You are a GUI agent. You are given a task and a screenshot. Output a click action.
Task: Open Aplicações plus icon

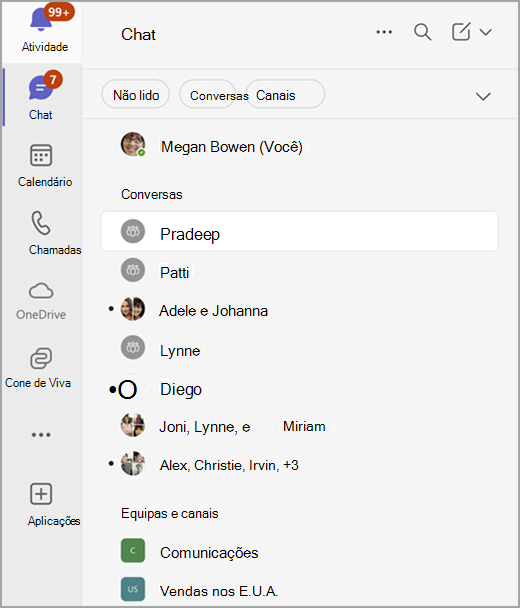pyautogui.click(x=41, y=494)
